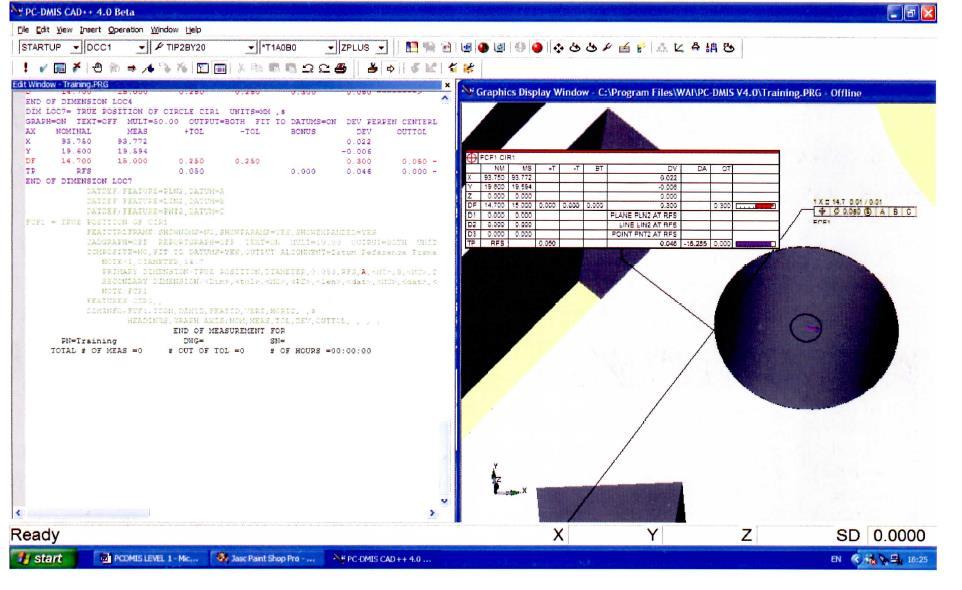Click the left-pane layout icon
This screenshot has width=962, height=590.
203,68
